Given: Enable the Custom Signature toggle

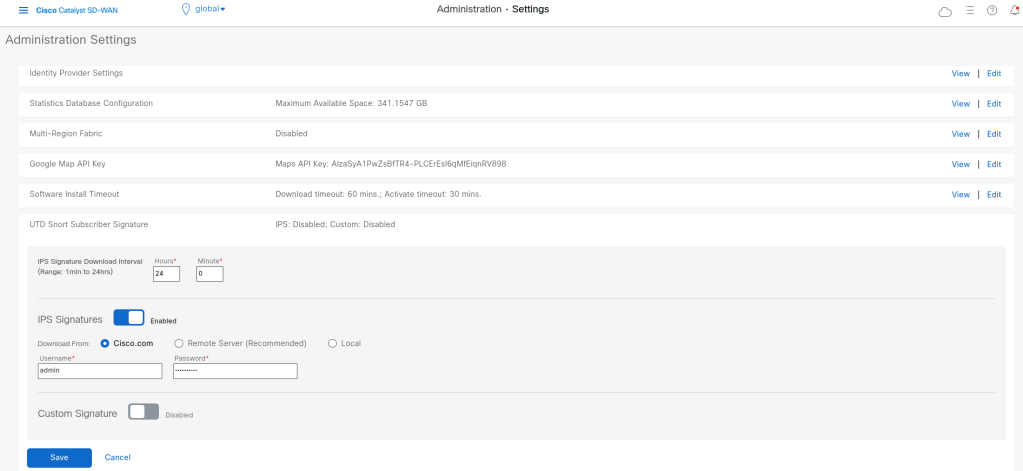Looking at the screenshot, I should tap(143, 412).
